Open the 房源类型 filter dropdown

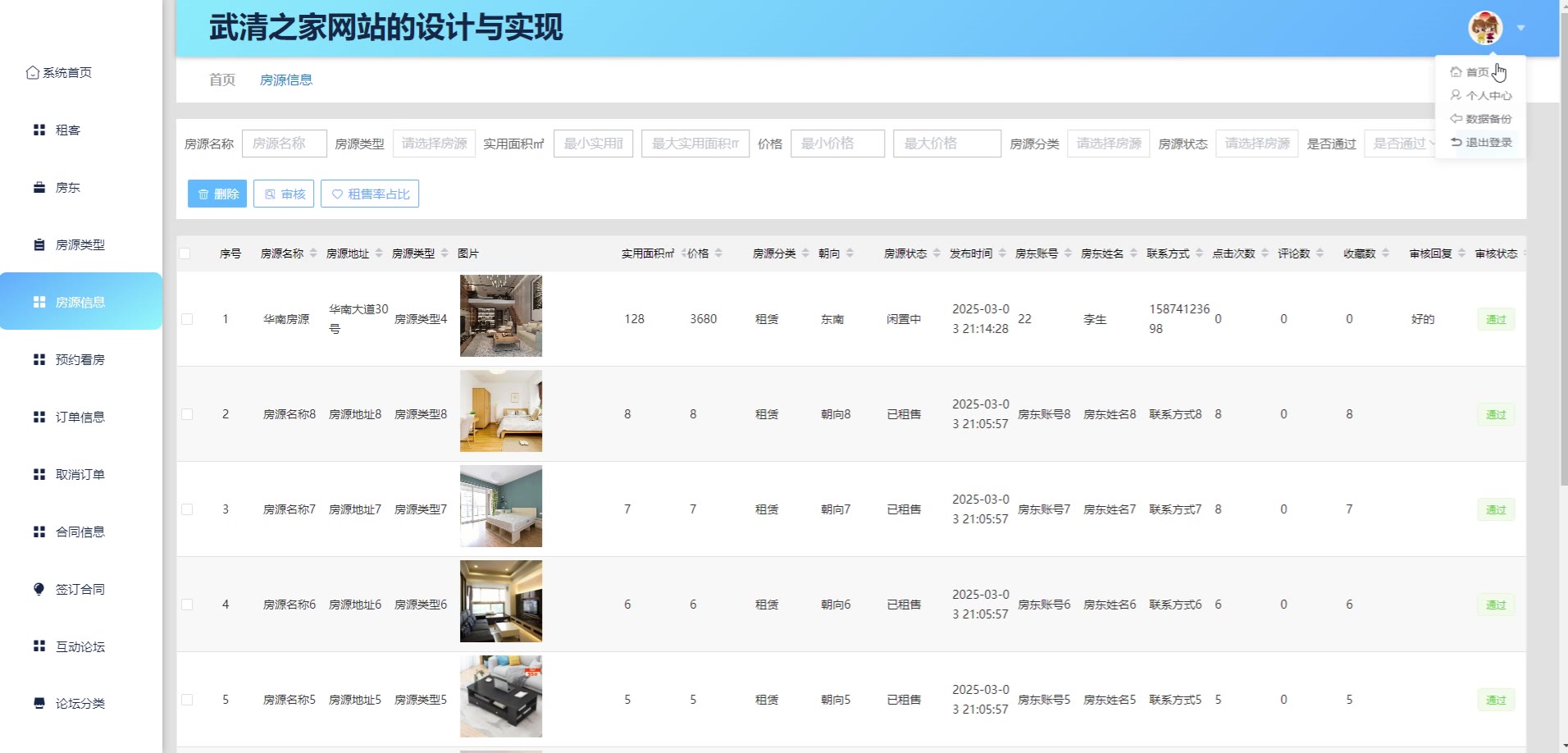[434, 144]
